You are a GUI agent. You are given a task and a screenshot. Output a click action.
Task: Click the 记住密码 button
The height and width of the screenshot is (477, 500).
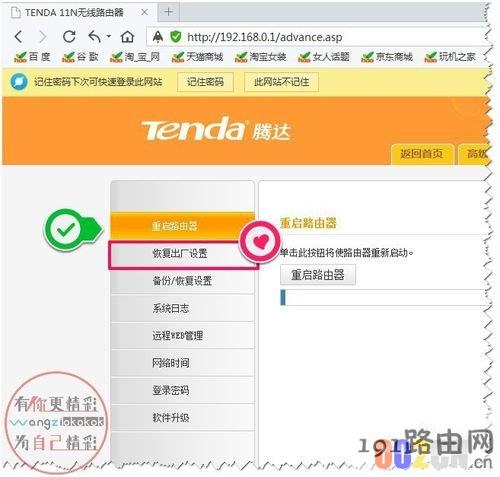click(205, 82)
